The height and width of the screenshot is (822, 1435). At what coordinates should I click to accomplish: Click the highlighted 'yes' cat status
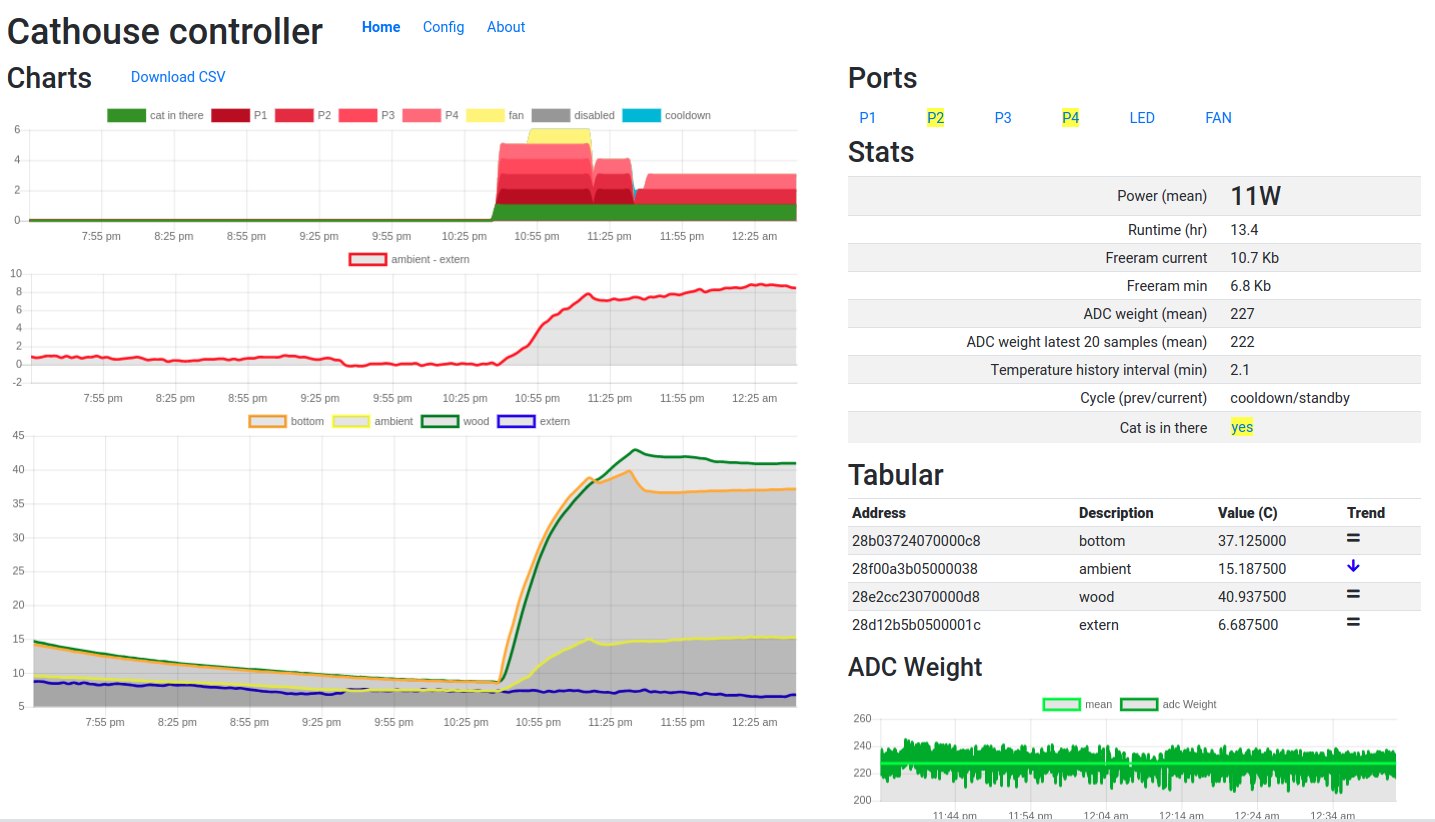pyautogui.click(x=1242, y=427)
